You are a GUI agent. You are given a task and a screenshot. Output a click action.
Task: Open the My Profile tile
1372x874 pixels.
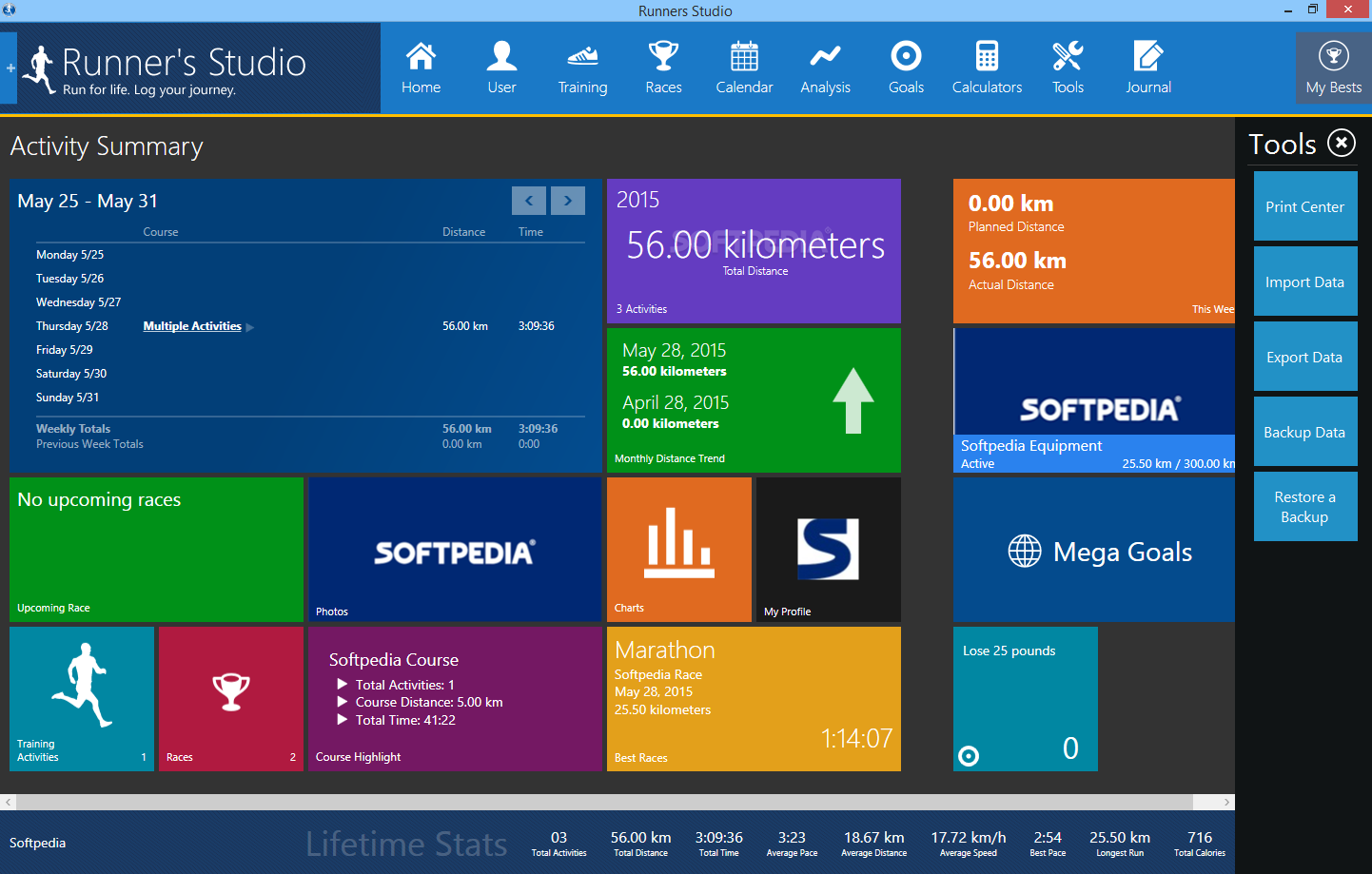coord(829,550)
